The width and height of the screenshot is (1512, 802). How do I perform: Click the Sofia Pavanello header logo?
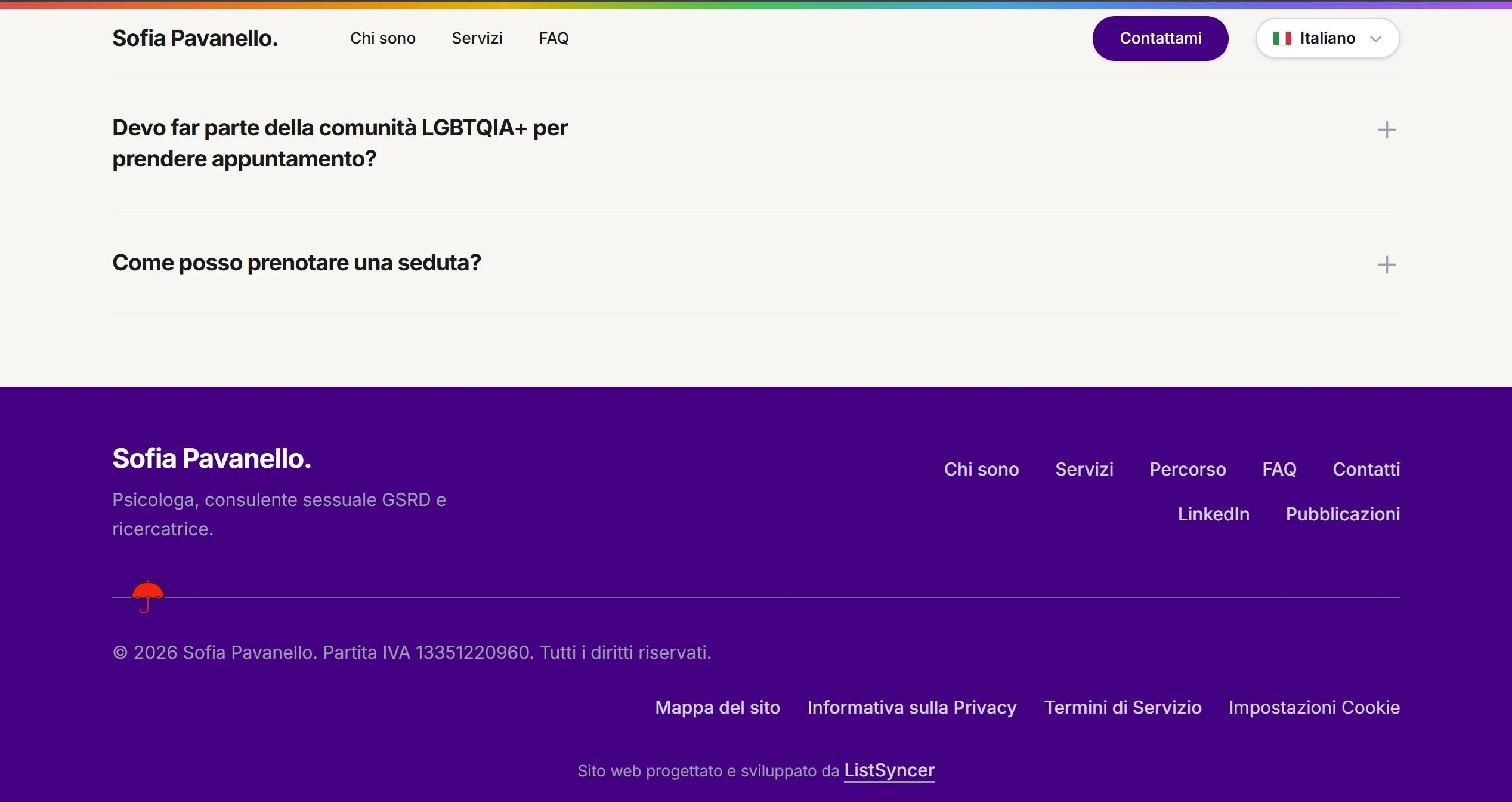click(x=195, y=38)
